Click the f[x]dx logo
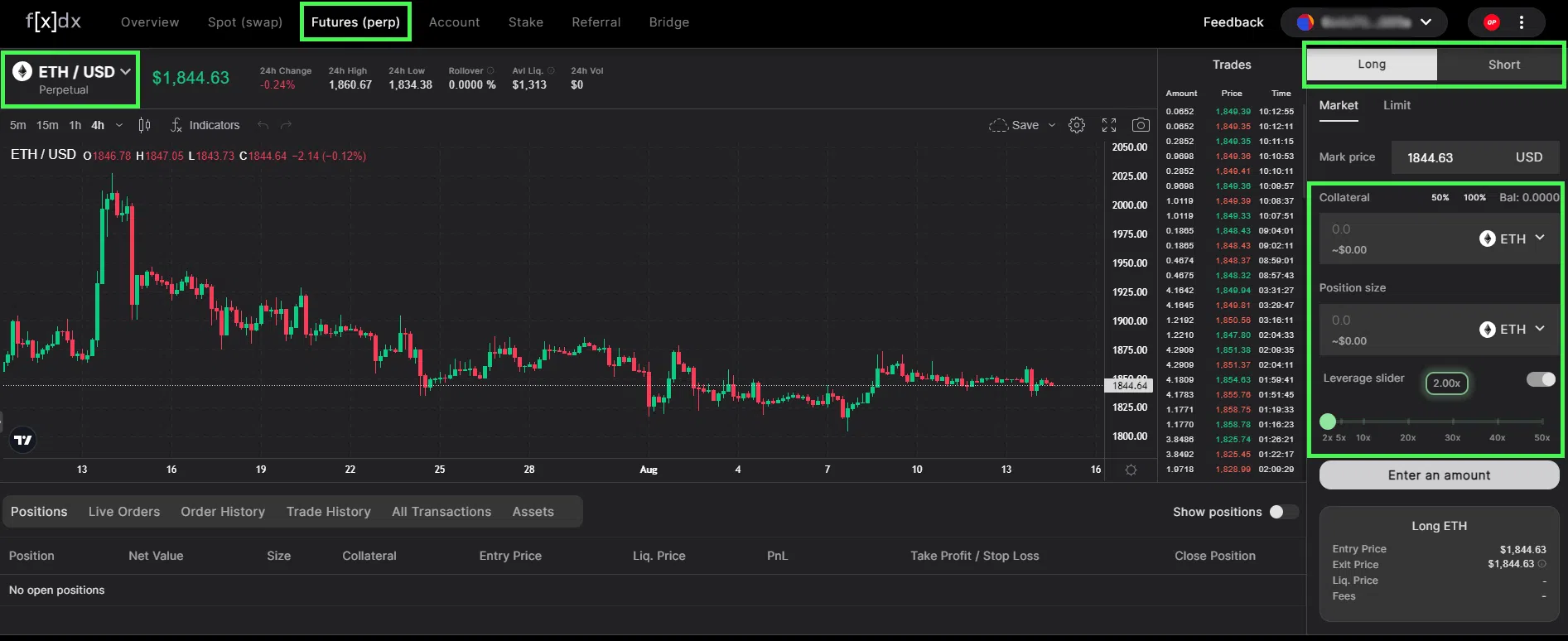This screenshot has width=1568, height=641. point(54,22)
